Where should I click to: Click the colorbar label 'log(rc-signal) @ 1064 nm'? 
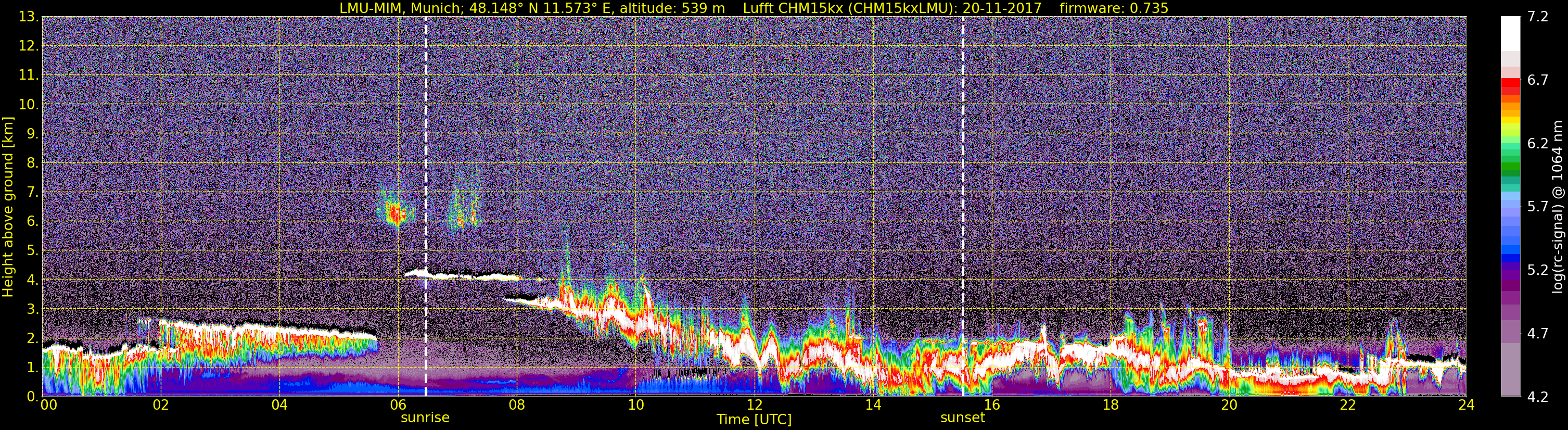[1557, 207]
